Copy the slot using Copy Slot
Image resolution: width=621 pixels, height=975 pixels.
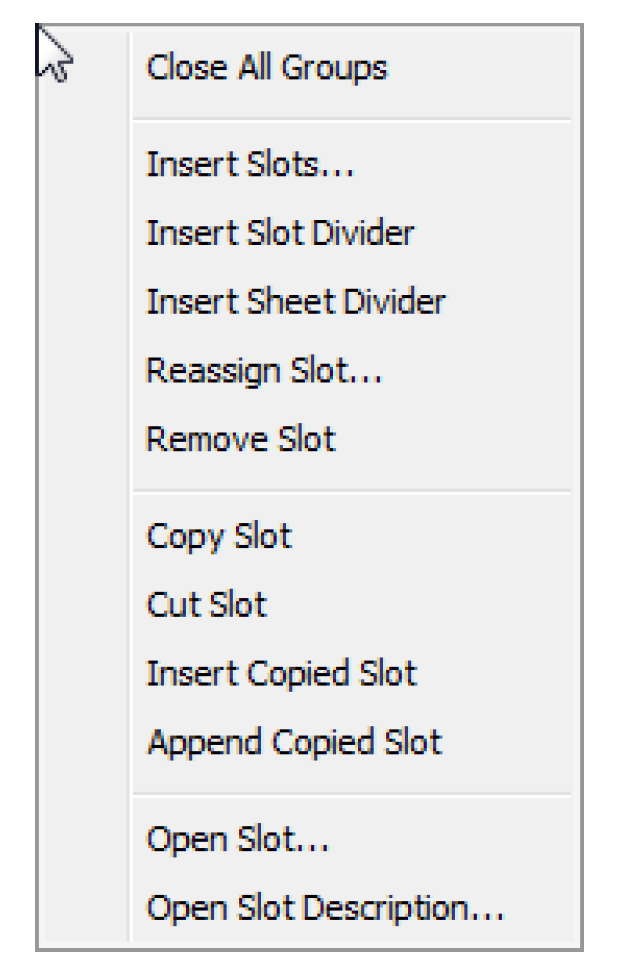309,537
